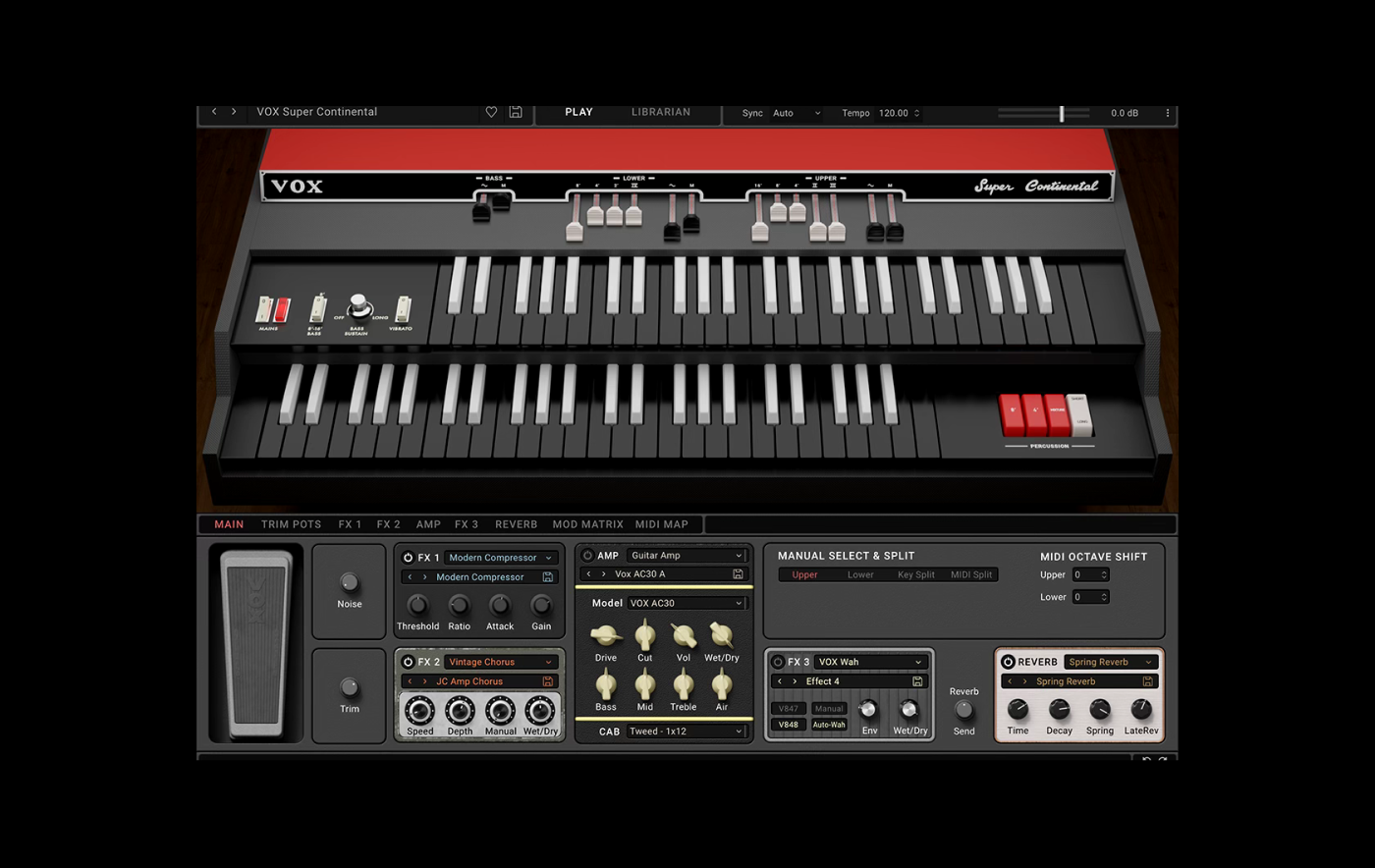This screenshot has height=868, width=1375.
Task: Favorite the VOX Super Continental preset
Action: click(491, 113)
